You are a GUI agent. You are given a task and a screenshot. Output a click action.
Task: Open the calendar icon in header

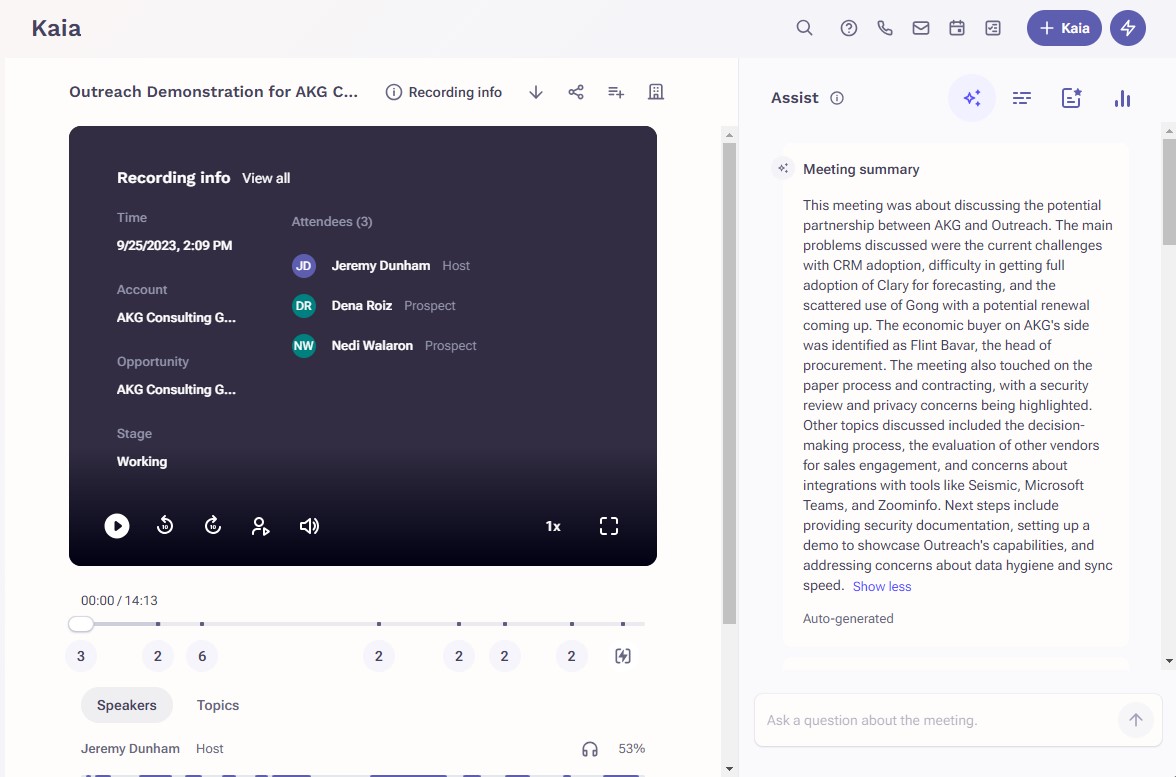pyautogui.click(x=957, y=28)
